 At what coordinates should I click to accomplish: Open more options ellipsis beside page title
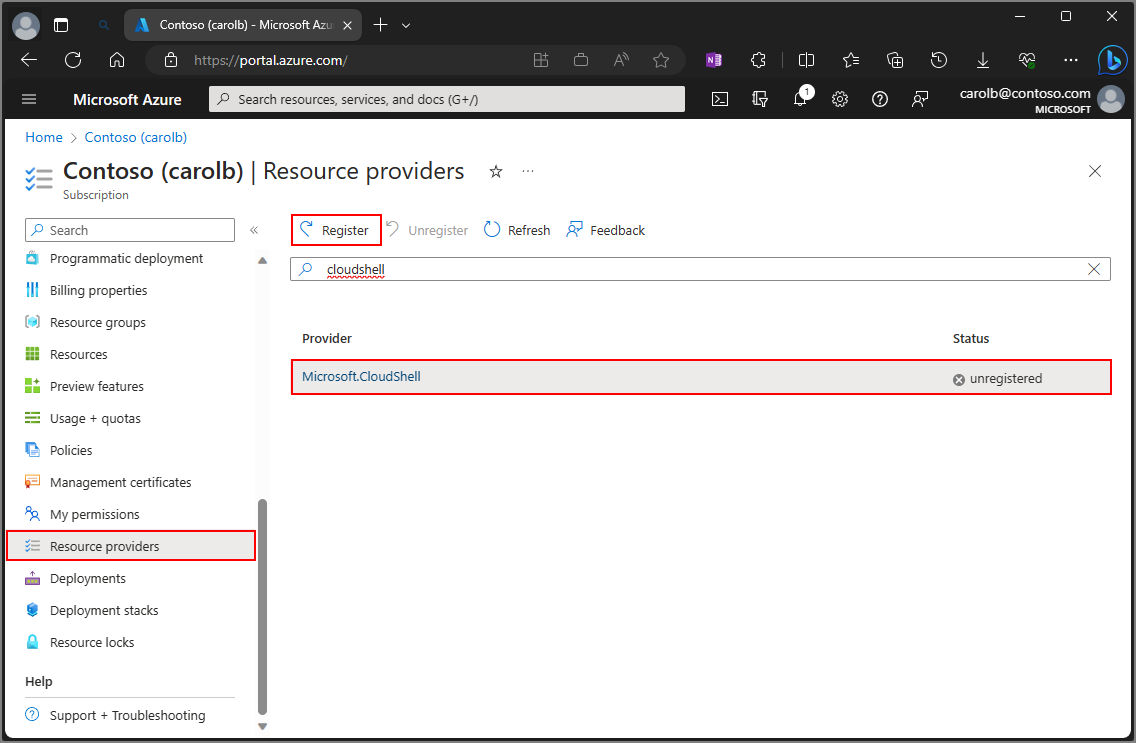point(528,172)
